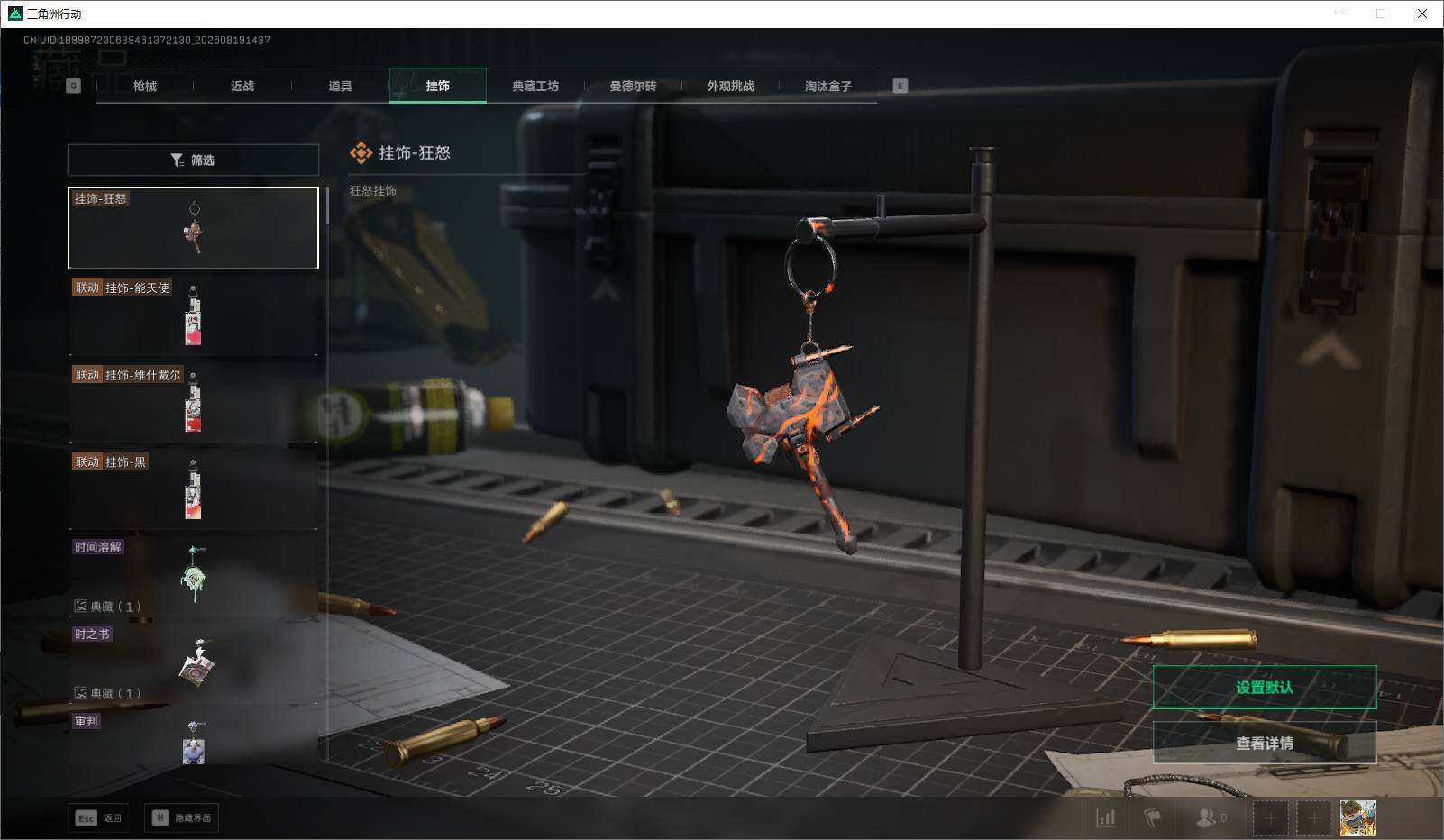Click the plus slot beside the friends counter
This screenshot has width=1444, height=840.
tap(1270, 818)
